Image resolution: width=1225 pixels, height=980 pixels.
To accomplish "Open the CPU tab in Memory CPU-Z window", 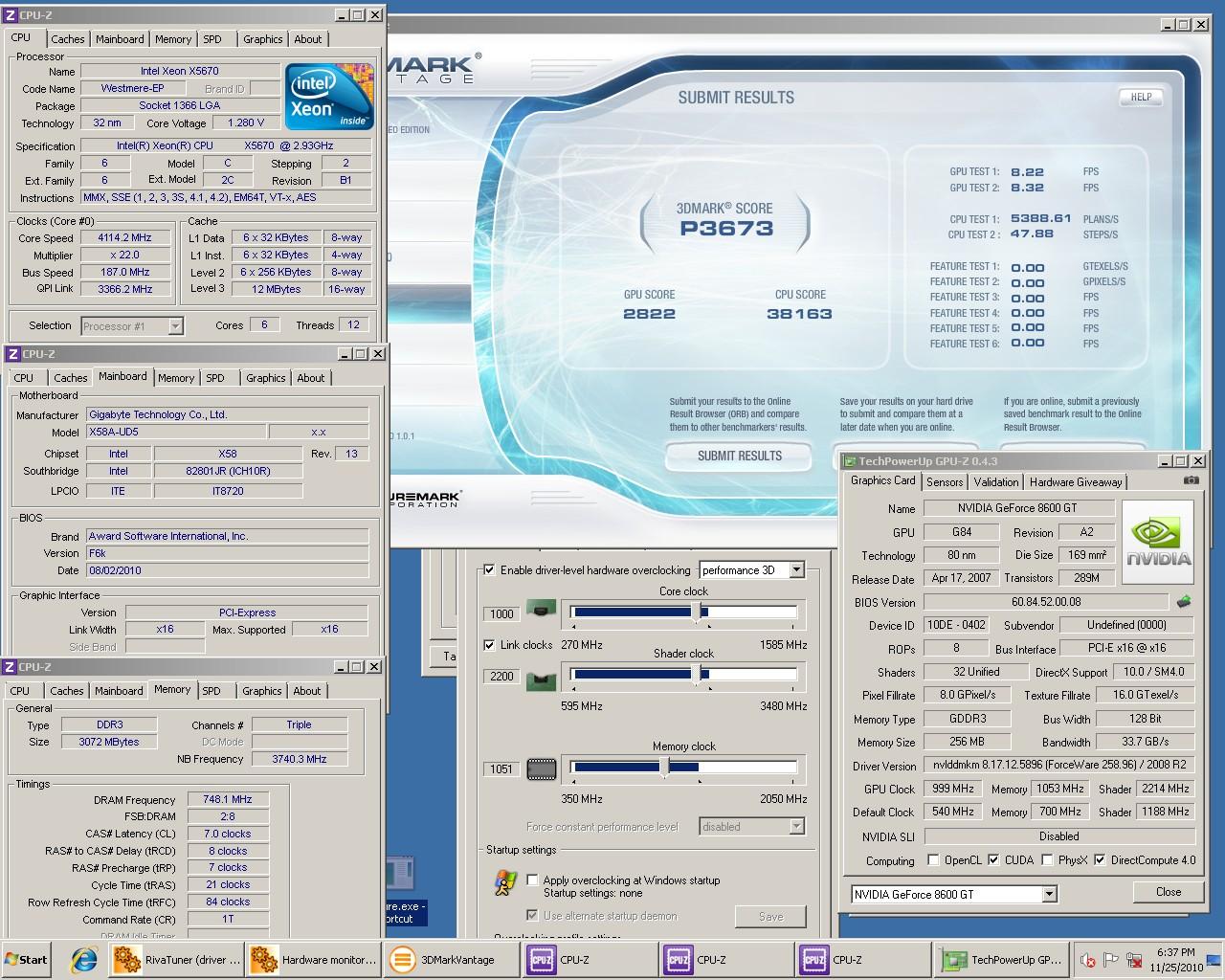I will [x=20, y=691].
